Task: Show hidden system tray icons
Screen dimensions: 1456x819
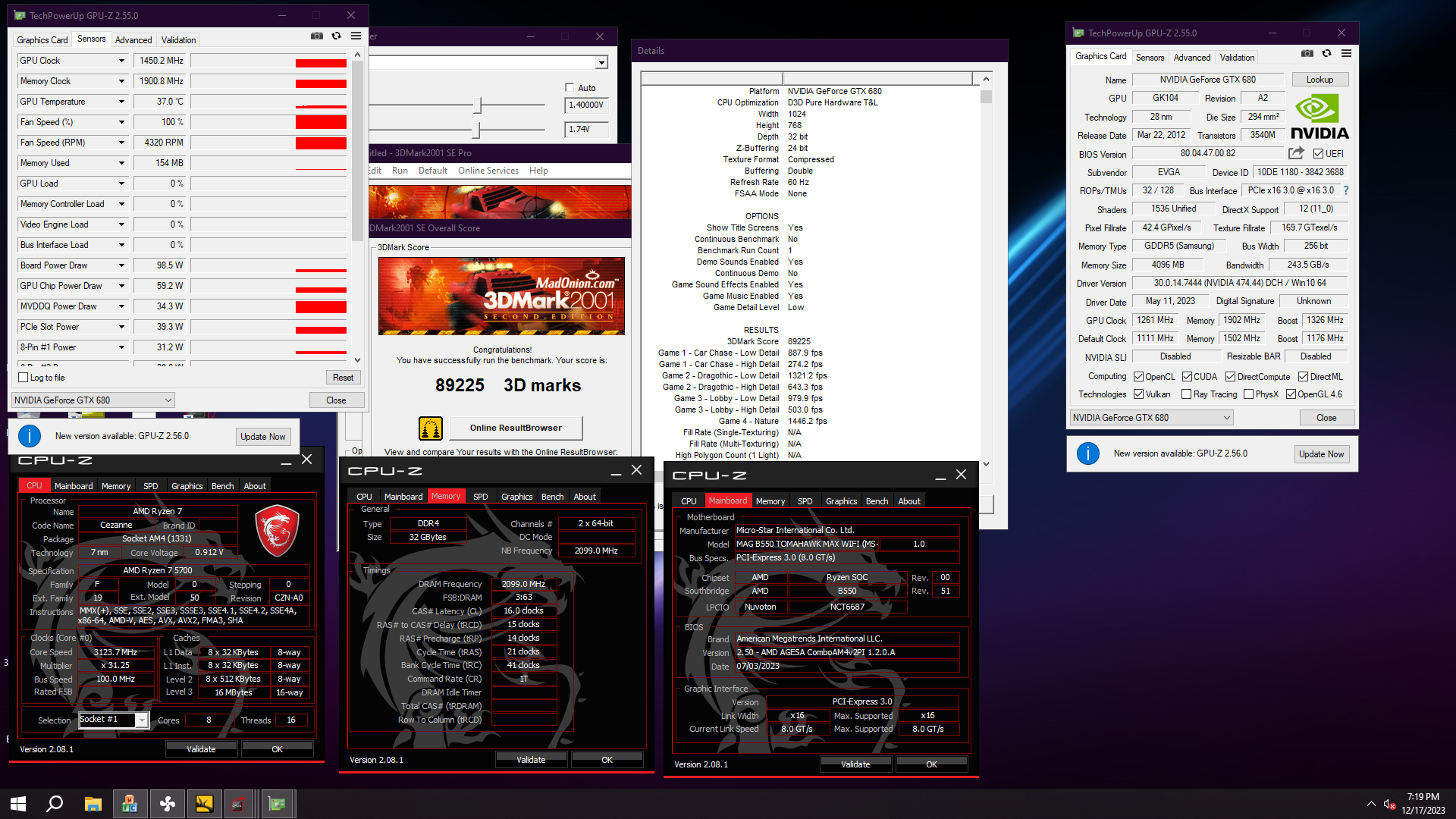Action: click(x=1370, y=804)
